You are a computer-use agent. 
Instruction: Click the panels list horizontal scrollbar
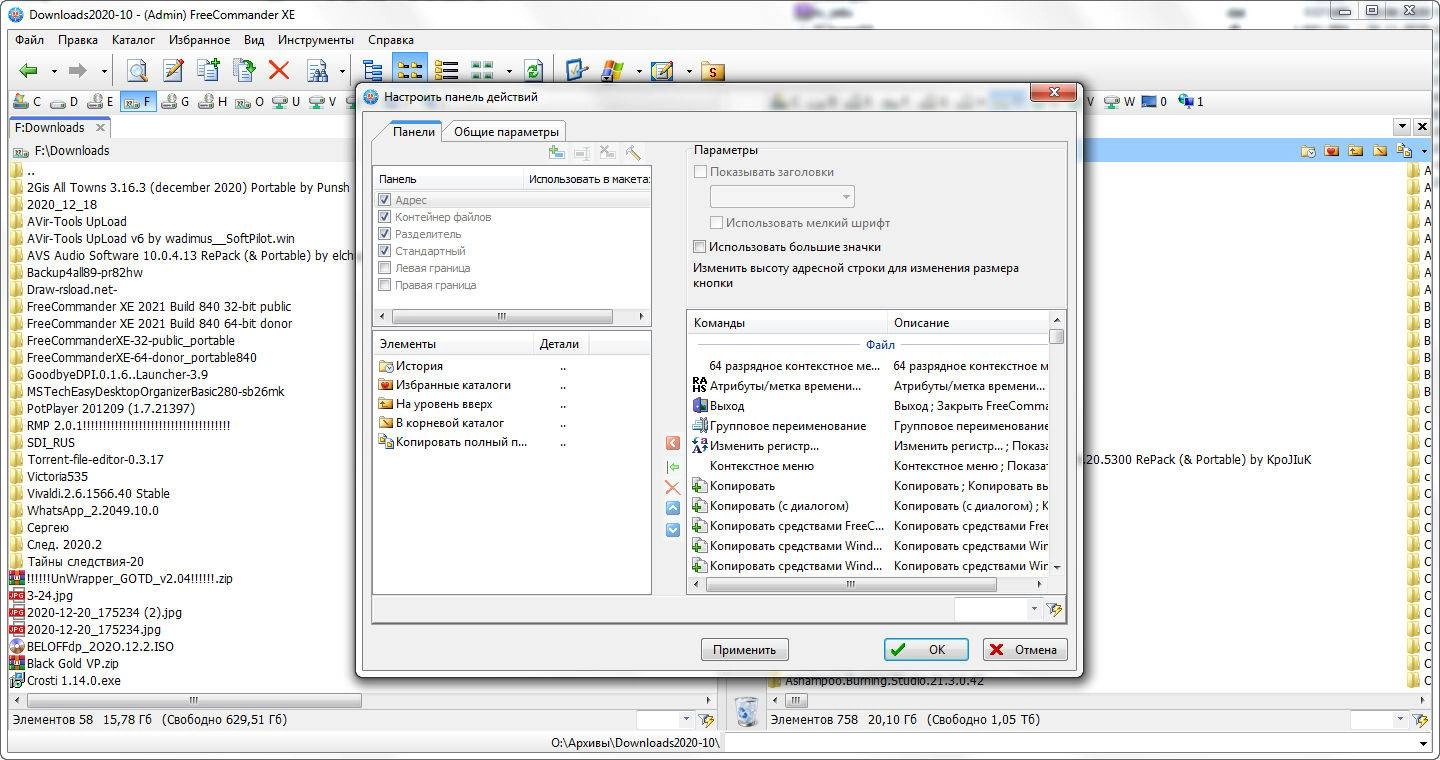coord(511,316)
